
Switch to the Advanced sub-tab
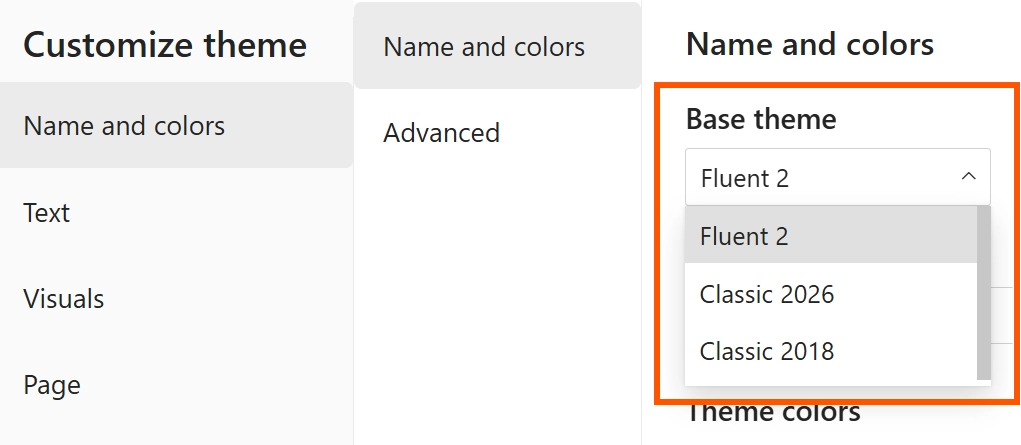click(x=441, y=133)
